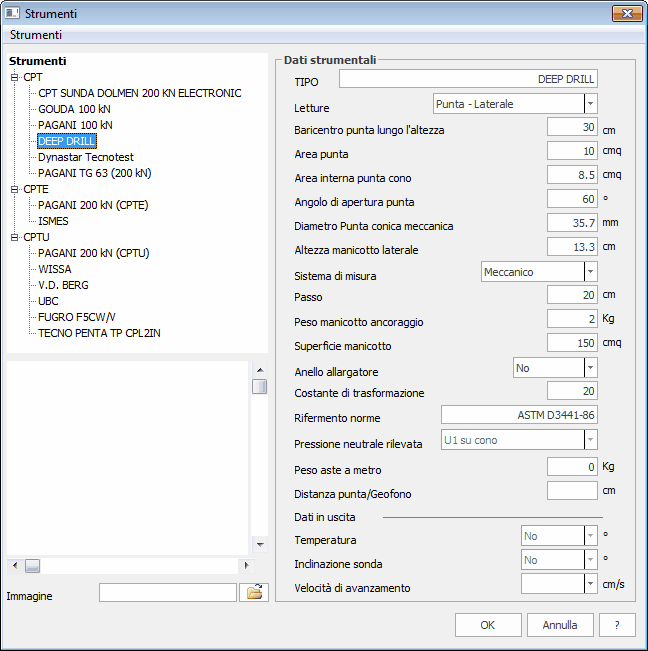Click the horizontal scrollbar right arrow
This screenshot has height=651, width=648.
(x=247, y=565)
